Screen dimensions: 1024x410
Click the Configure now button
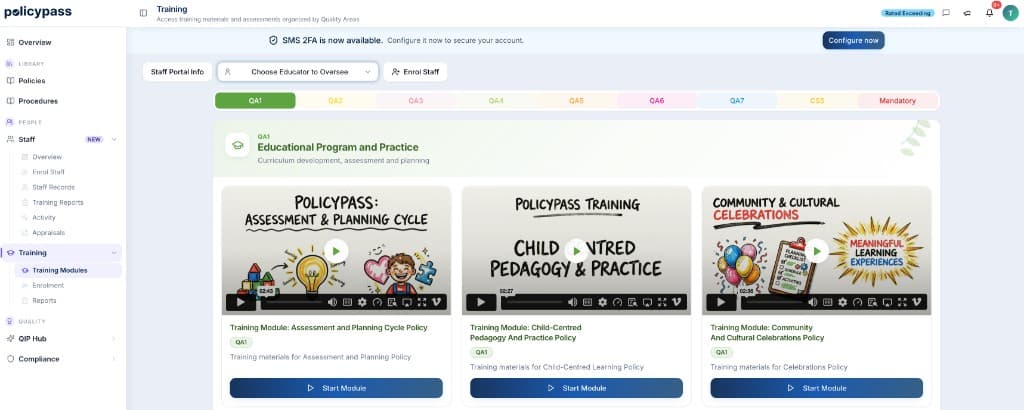click(x=854, y=40)
